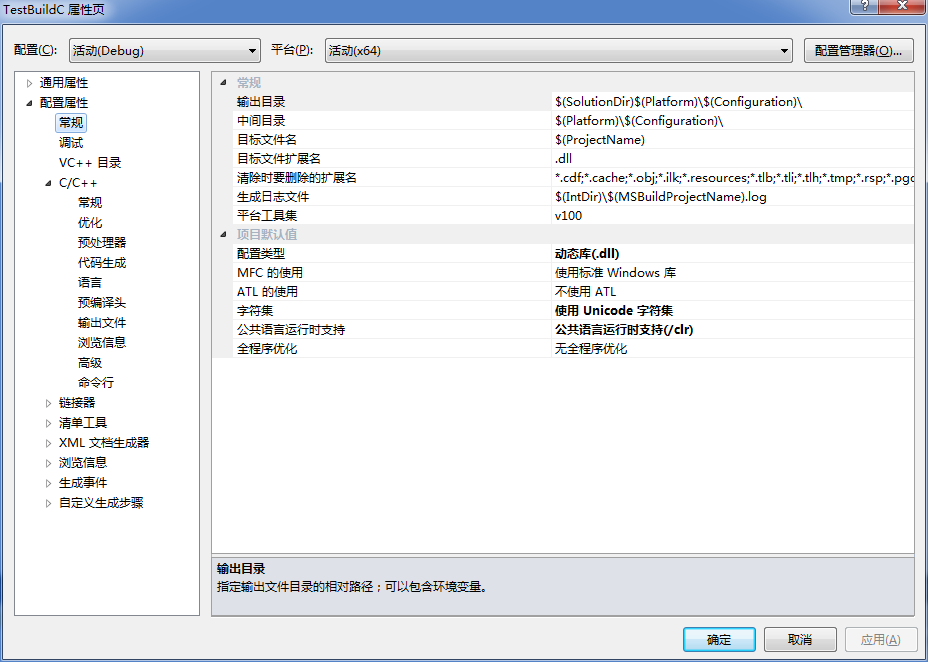Collapse the 配置属性 tree node
928x662 pixels.
tap(30, 103)
